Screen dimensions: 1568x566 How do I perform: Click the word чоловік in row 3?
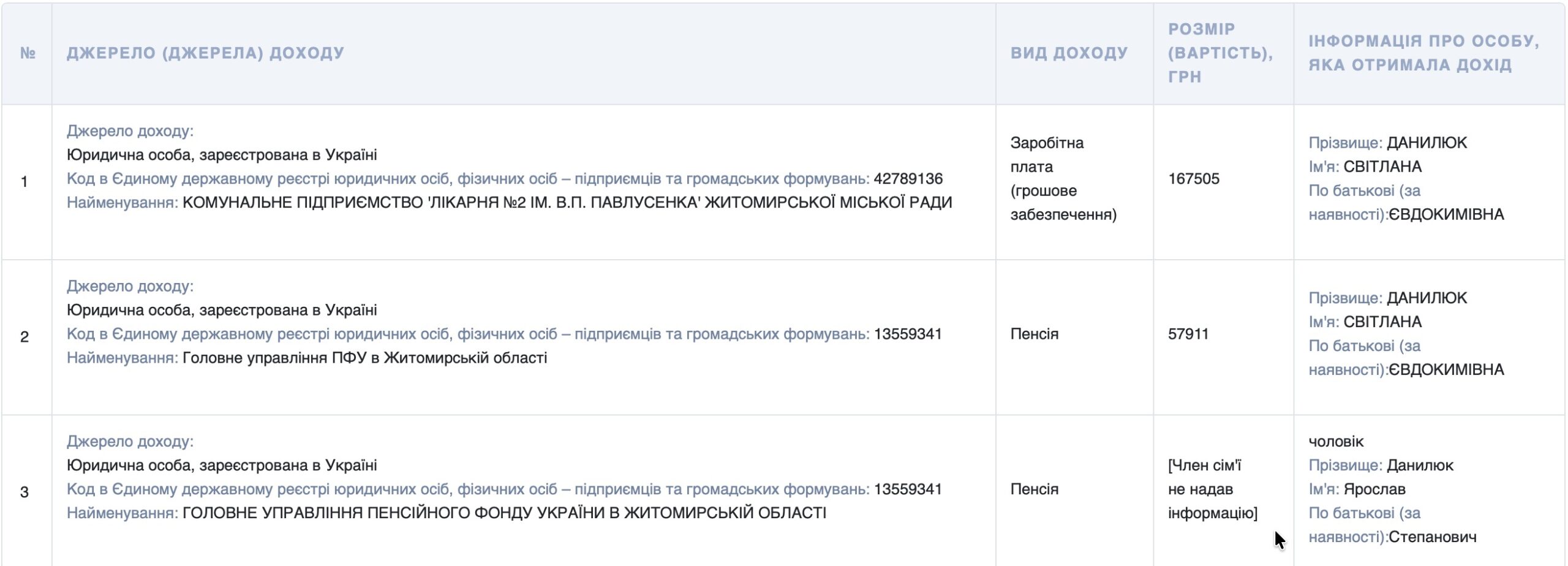point(1336,441)
